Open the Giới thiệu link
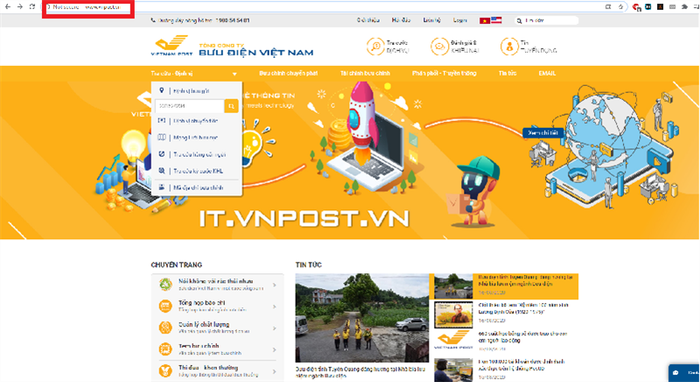This screenshot has width=700, height=382. pos(368,20)
